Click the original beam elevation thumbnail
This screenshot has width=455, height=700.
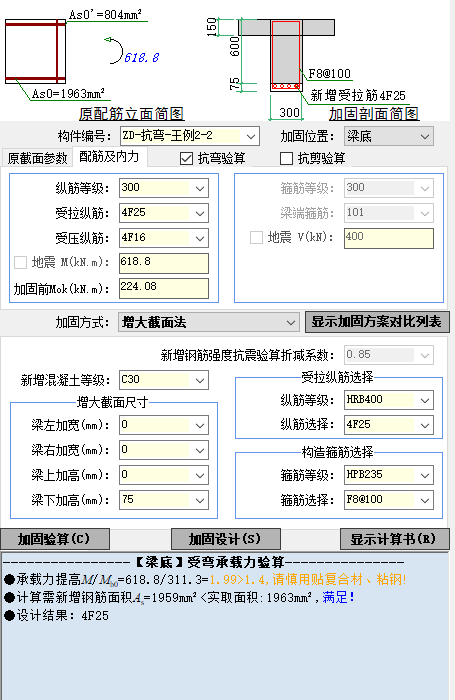(x=36, y=51)
